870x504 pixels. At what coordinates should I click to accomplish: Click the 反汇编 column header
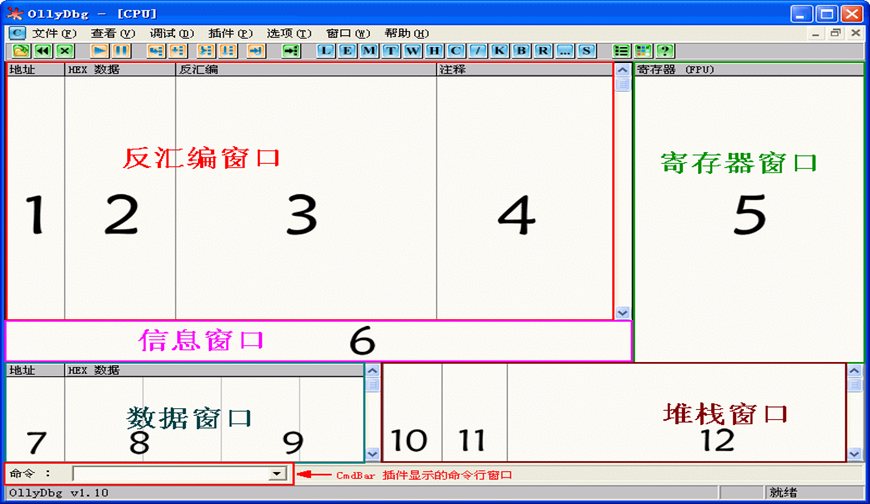tap(306, 69)
